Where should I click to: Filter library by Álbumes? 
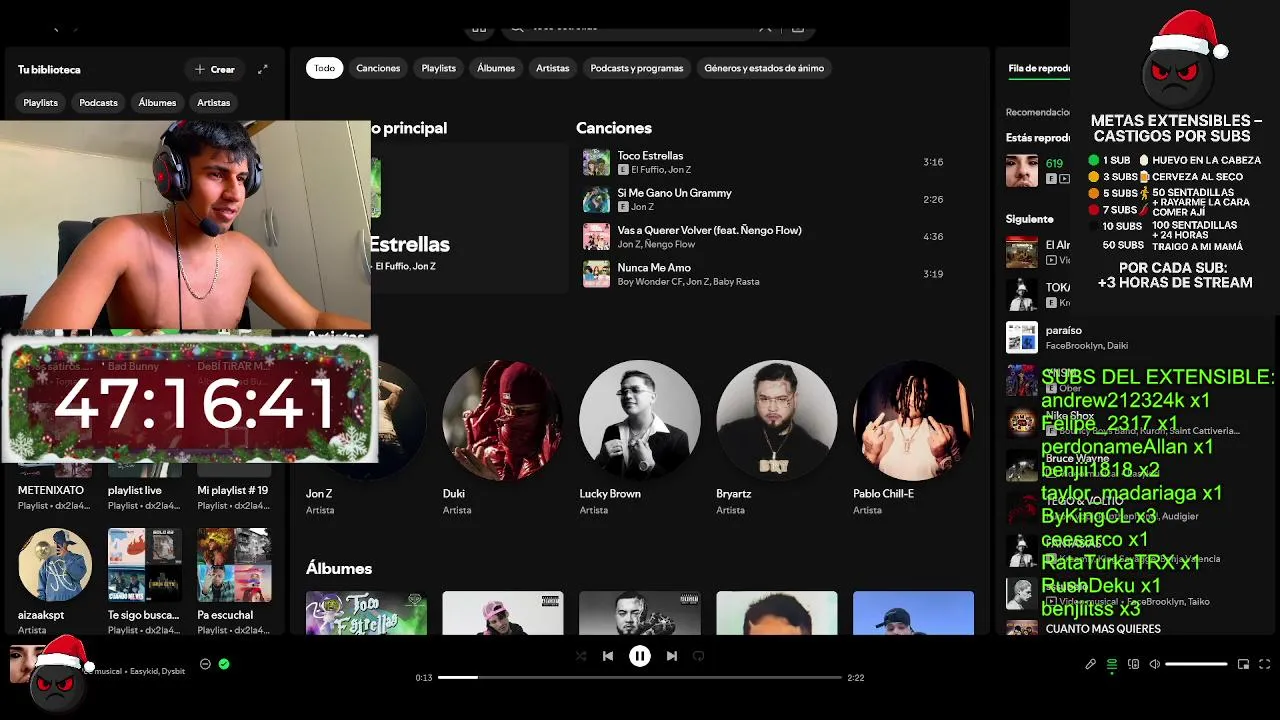coord(157,103)
